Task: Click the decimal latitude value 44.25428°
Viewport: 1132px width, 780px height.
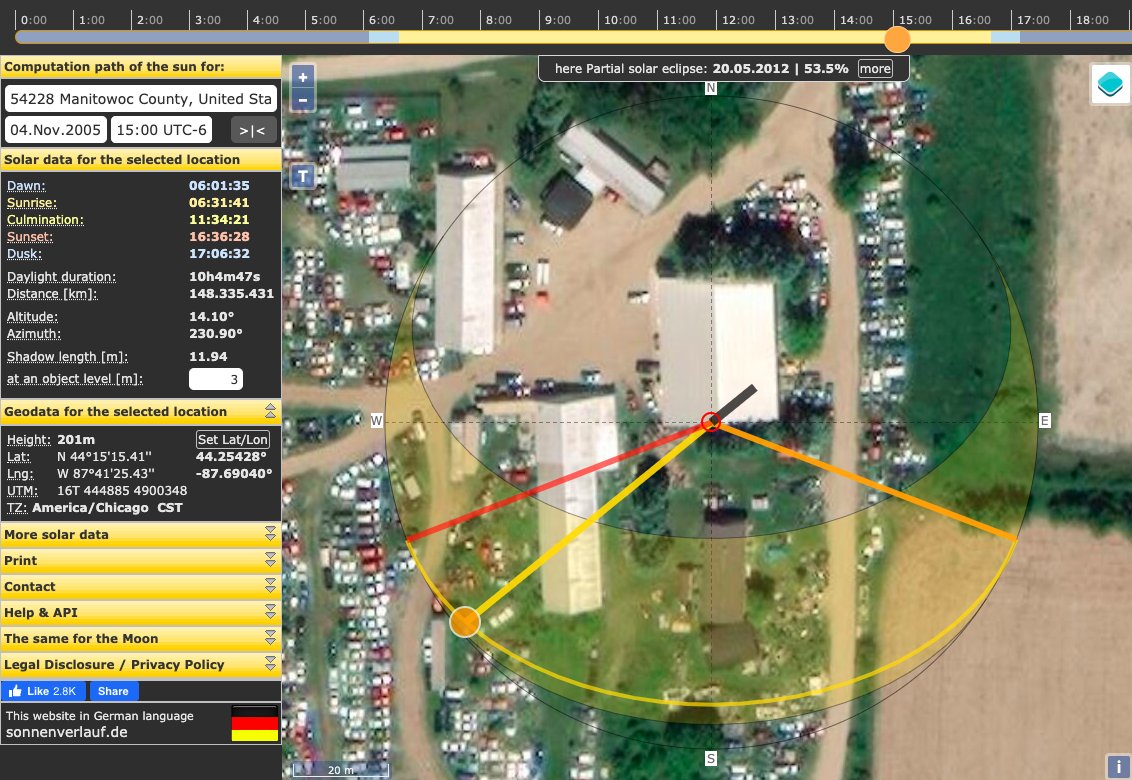Action: point(231,456)
